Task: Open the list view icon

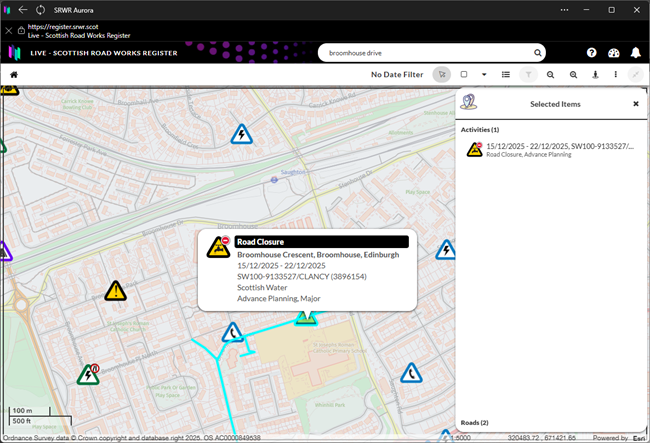Action: point(506,75)
